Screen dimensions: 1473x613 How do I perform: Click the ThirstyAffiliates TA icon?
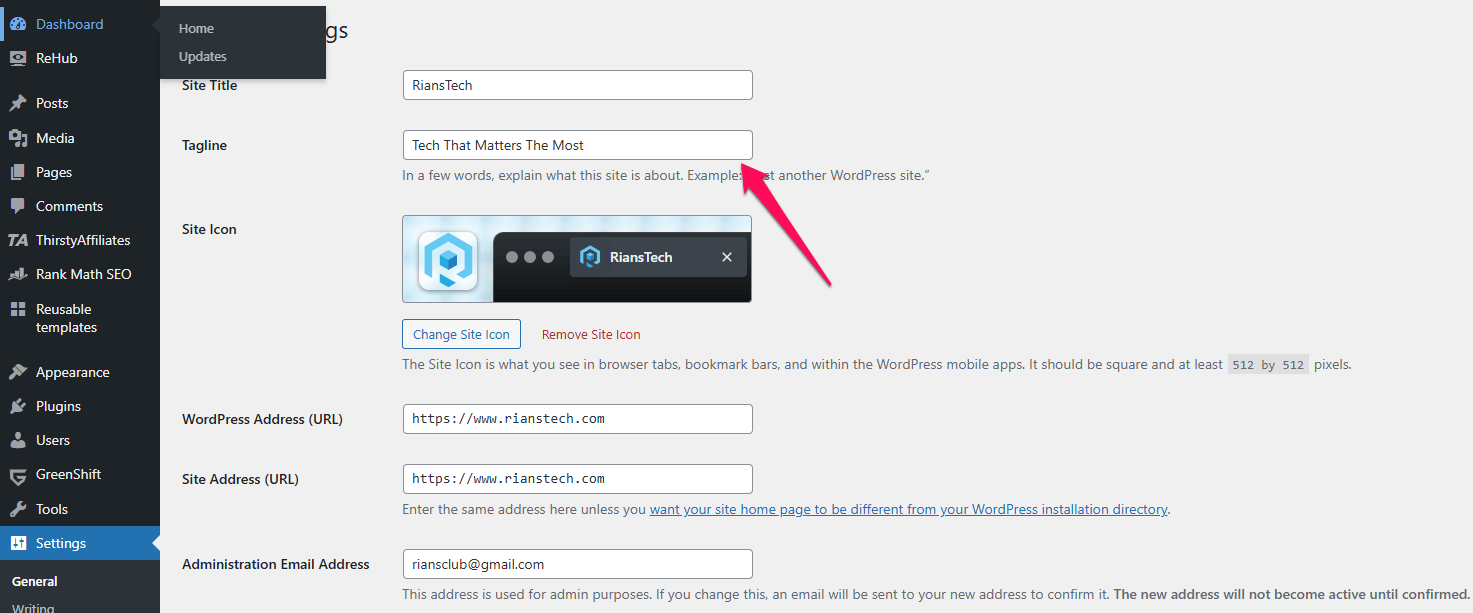tap(18, 240)
